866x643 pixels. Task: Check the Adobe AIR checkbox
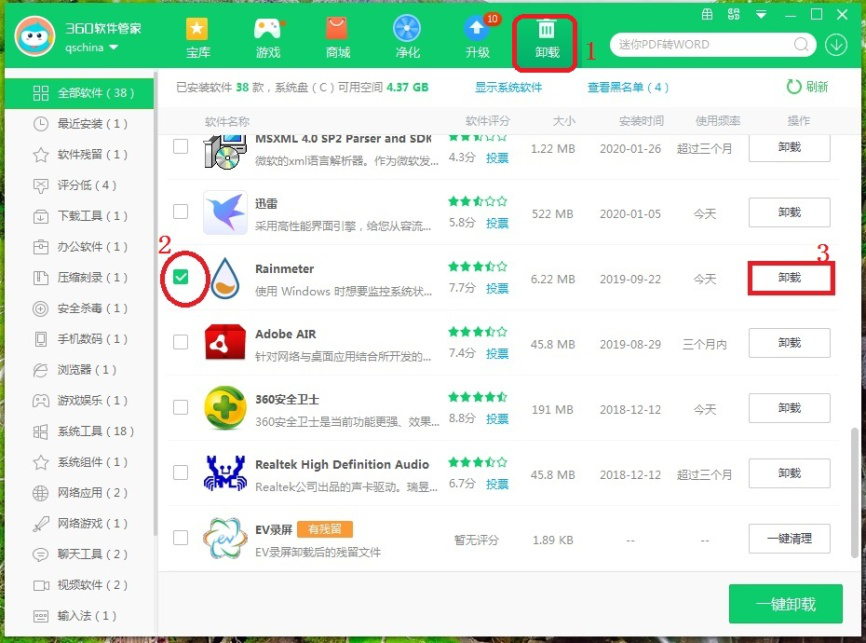point(181,343)
